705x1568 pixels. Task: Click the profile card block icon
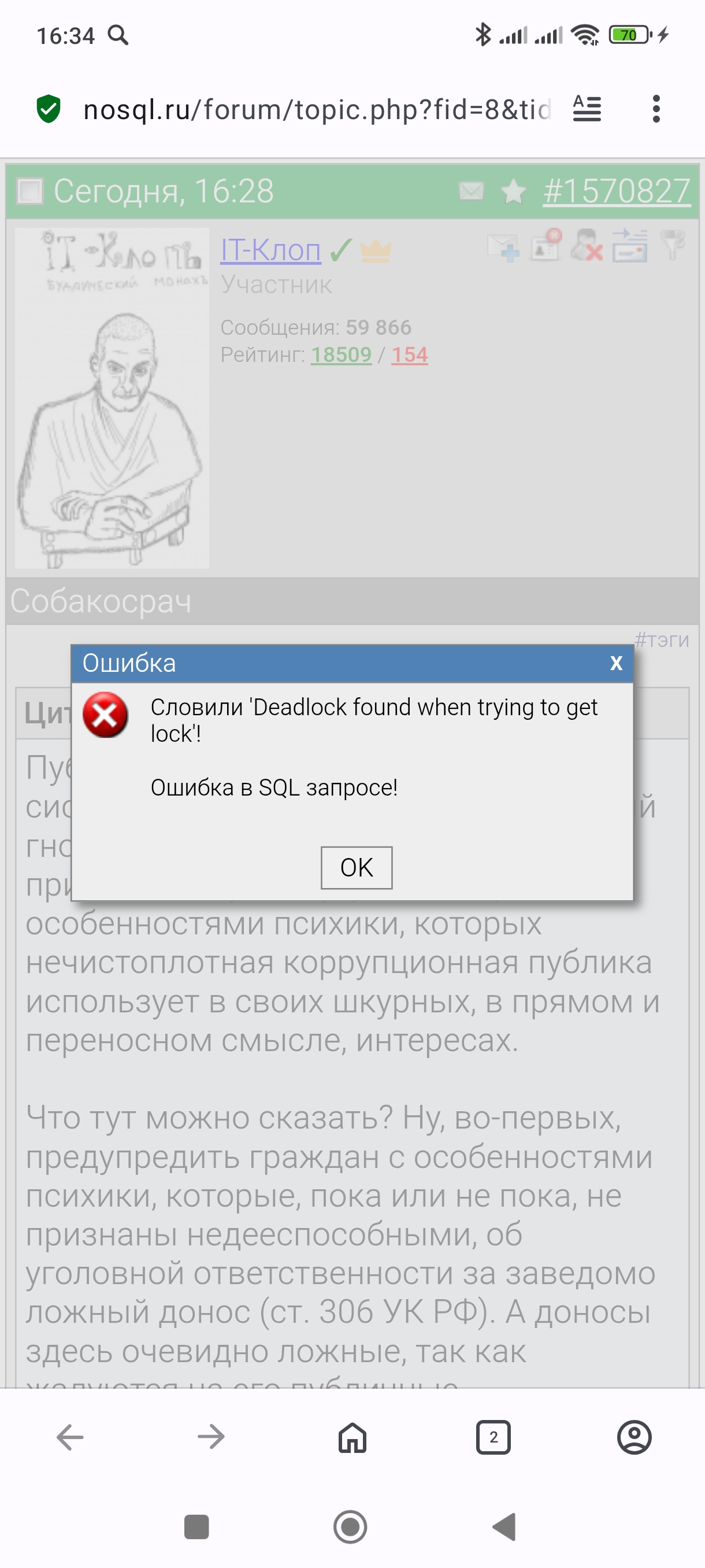pos(546,245)
